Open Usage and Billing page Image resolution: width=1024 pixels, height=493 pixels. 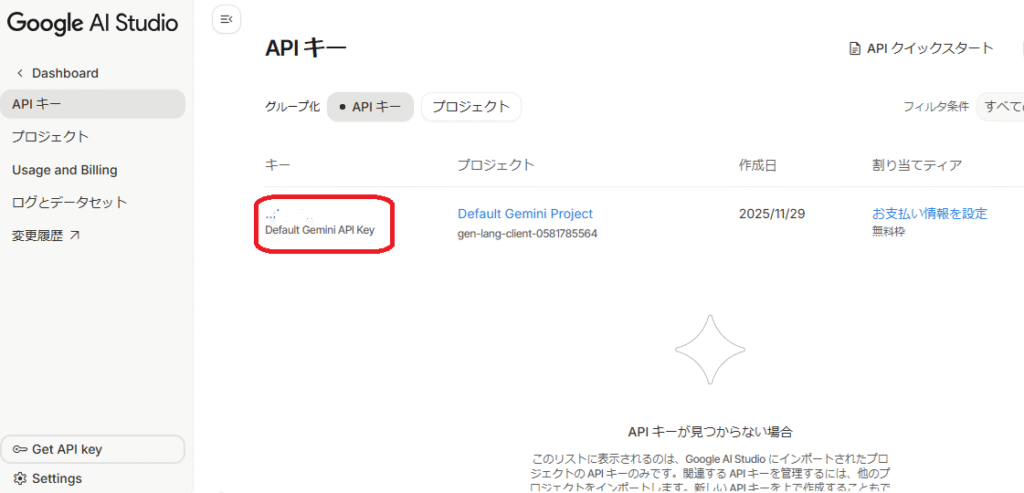64,170
